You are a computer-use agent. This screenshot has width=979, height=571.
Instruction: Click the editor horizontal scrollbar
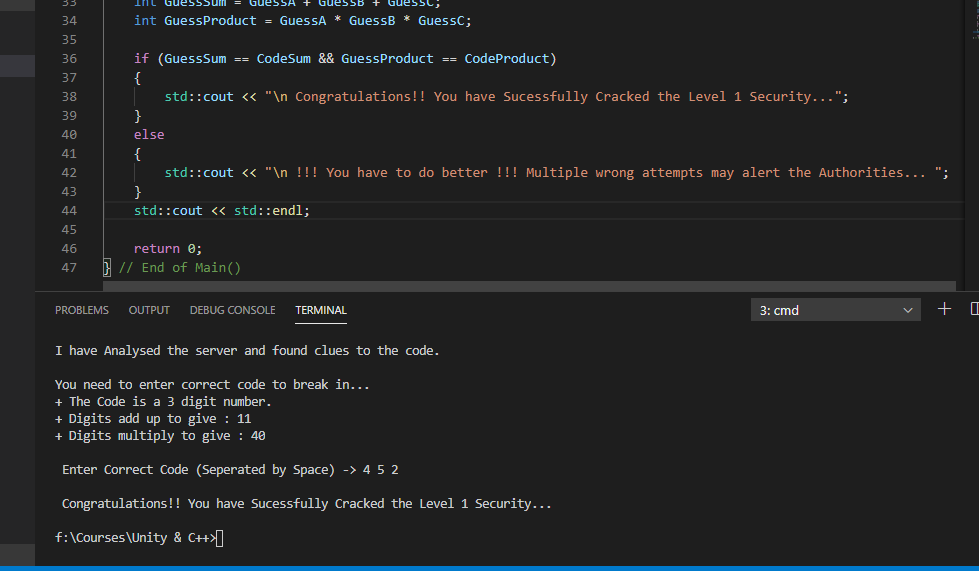pyautogui.click(x=529, y=286)
